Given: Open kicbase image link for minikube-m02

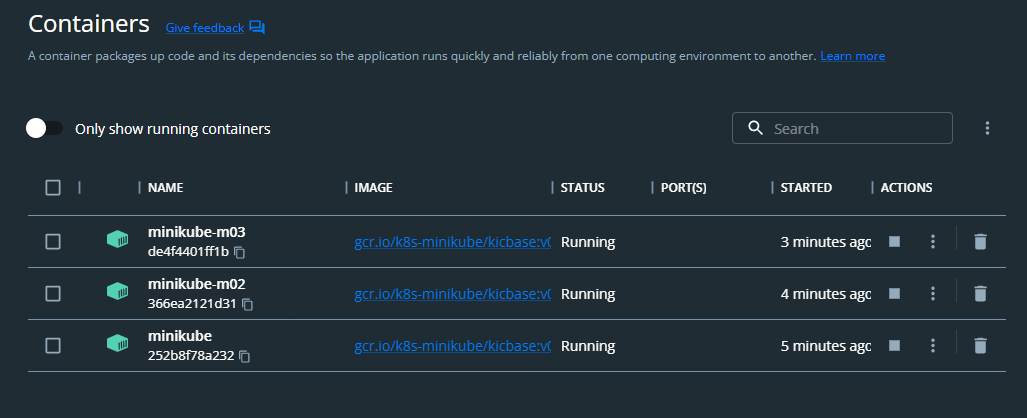Looking at the screenshot, I should coord(453,294).
